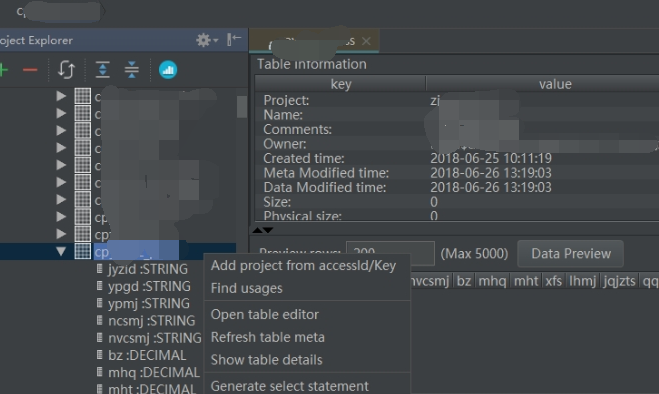Collapse all nodes in the explorer tree
Image resolution: width=659 pixels, height=394 pixels.
[132, 70]
